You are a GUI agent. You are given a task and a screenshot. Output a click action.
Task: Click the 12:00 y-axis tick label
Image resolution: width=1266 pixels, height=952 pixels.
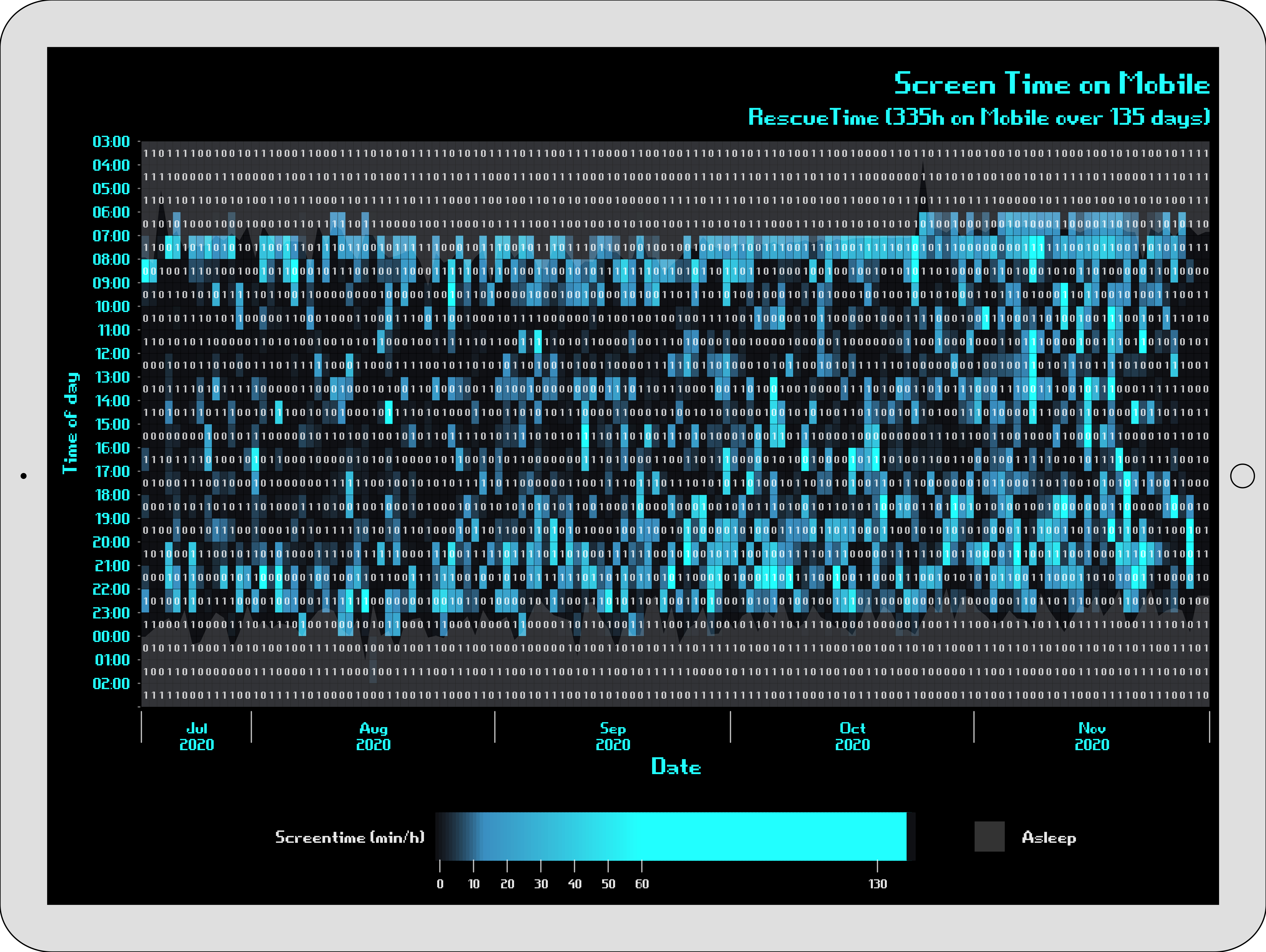point(113,354)
